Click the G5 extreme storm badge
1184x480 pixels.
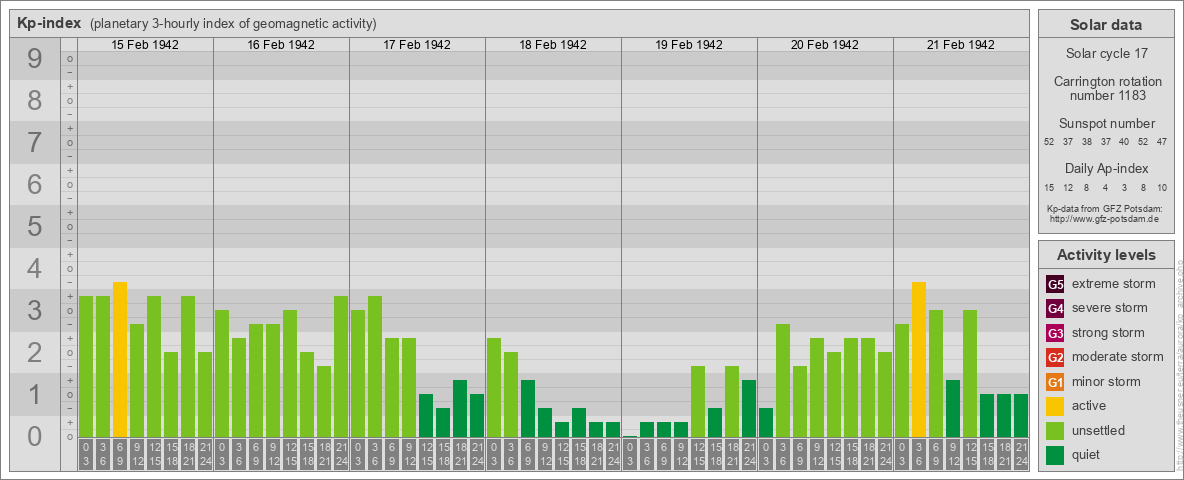point(1055,285)
